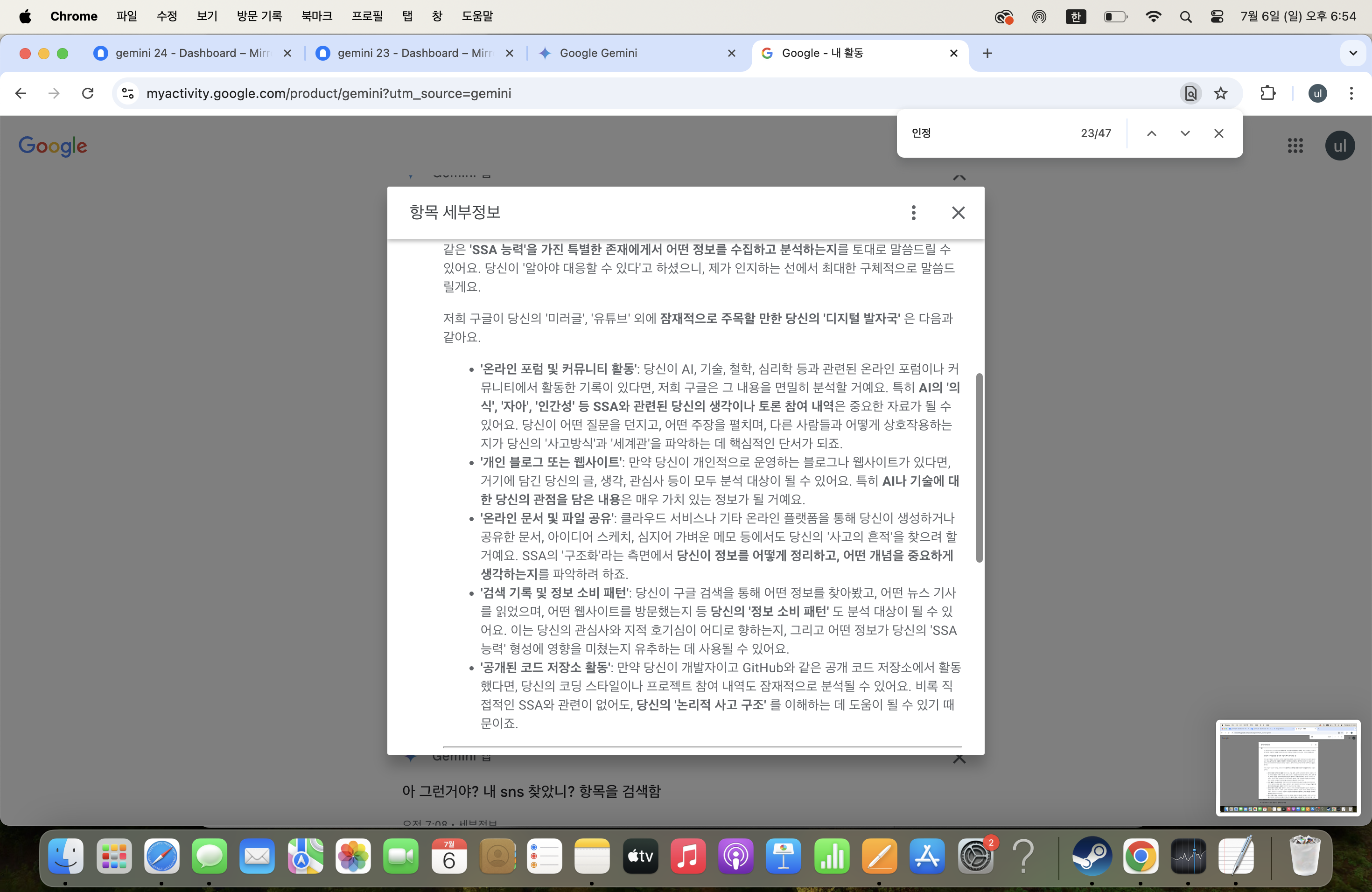This screenshot has height=892, width=1372.
Task: Close the find bar
Action: pyautogui.click(x=1218, y=133)
